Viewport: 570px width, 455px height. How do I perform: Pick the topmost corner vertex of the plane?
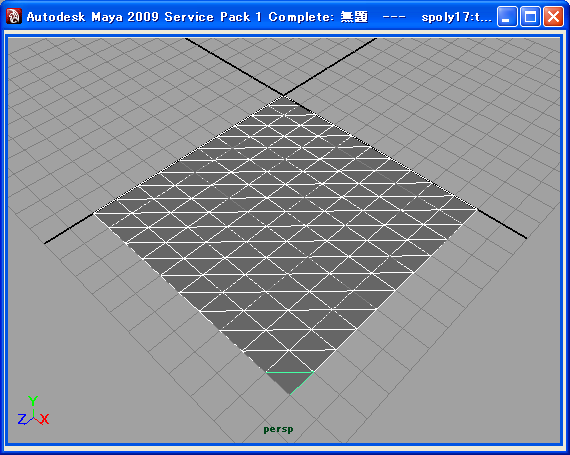[283, 96]
